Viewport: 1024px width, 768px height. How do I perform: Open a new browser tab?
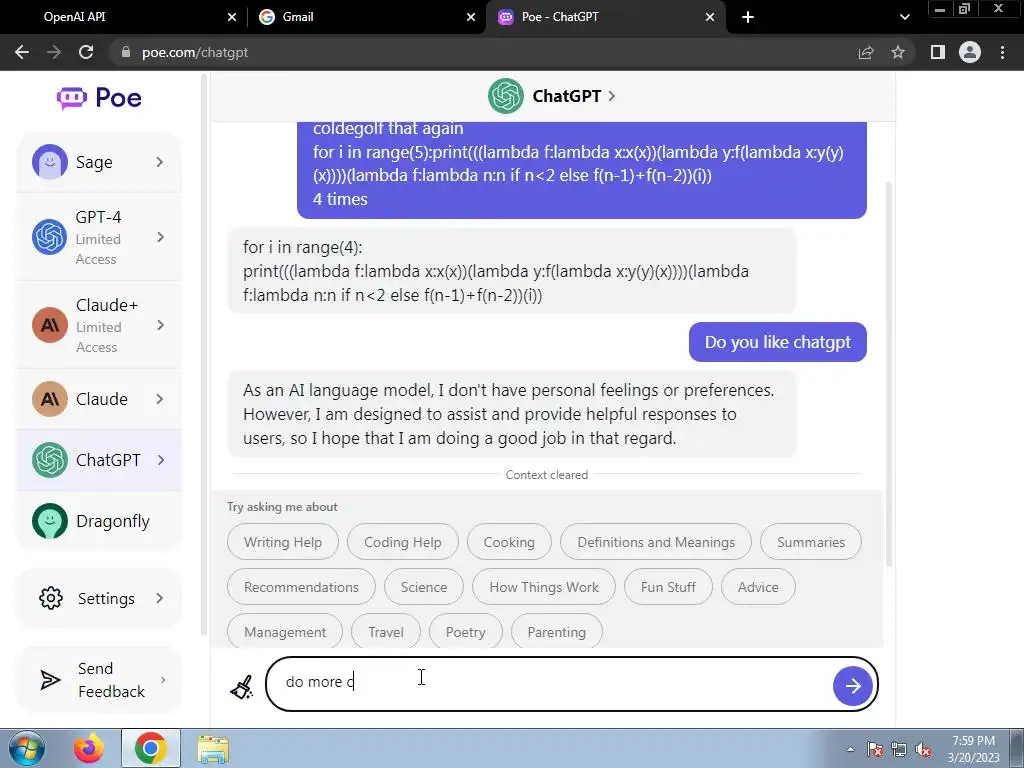tap(748, 17)
